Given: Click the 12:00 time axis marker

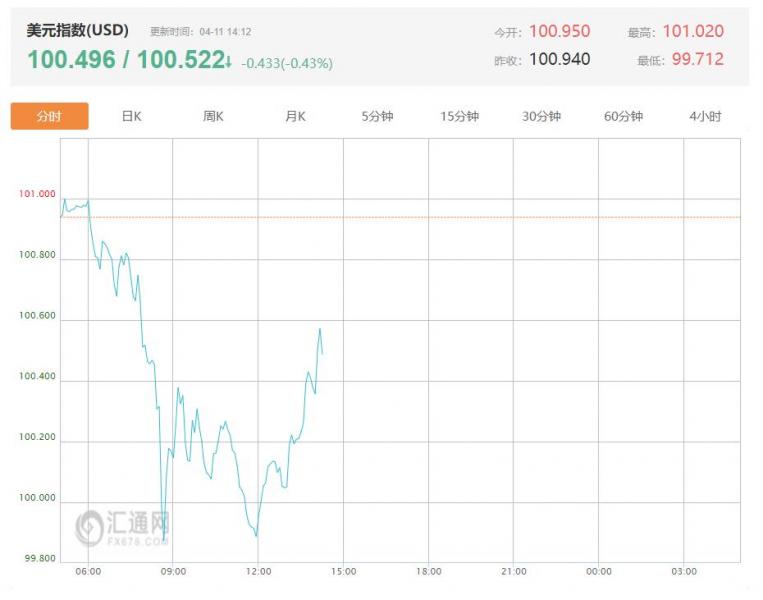Looking at the screenshot, I should click(x=258, y=571).
